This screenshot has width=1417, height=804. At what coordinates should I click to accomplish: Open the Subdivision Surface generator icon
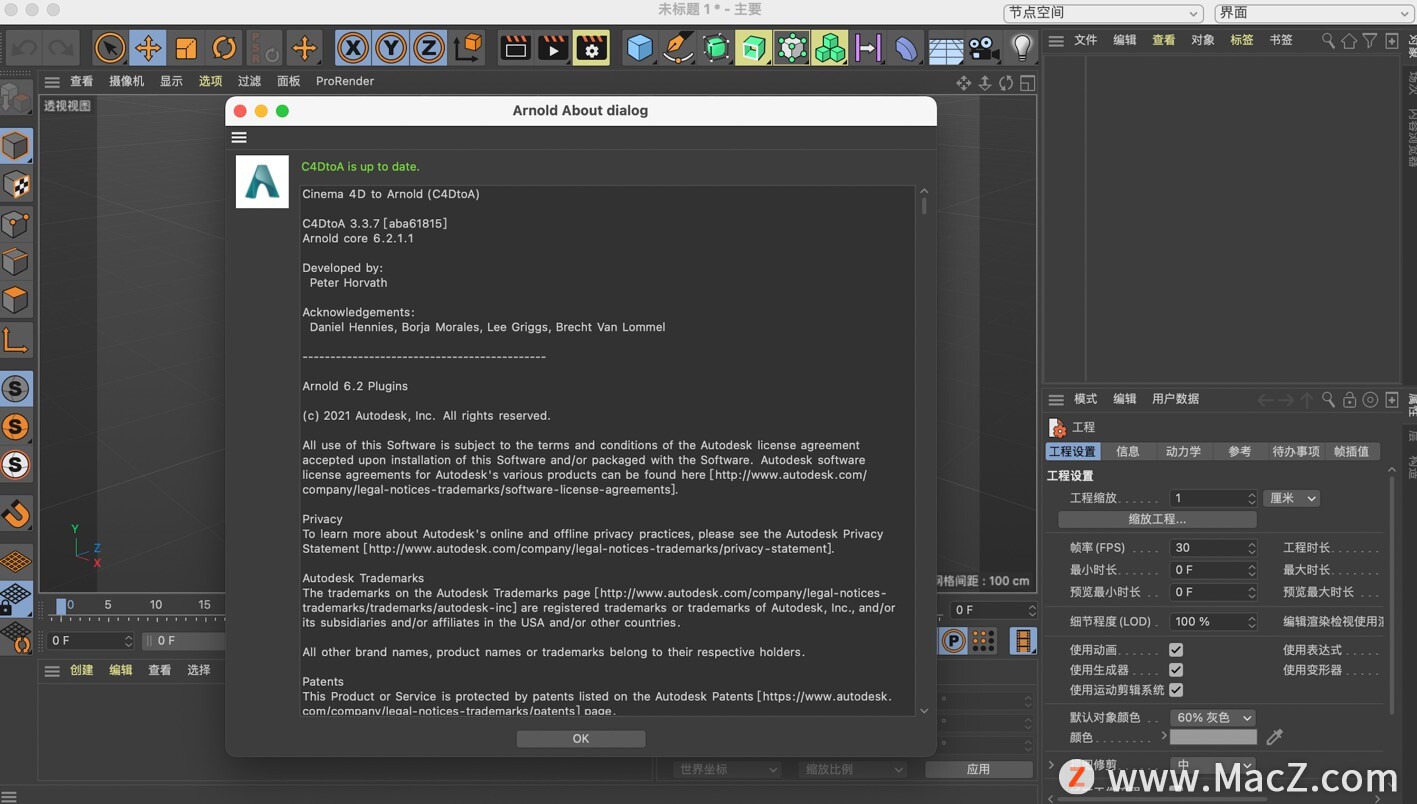point(716,47)
